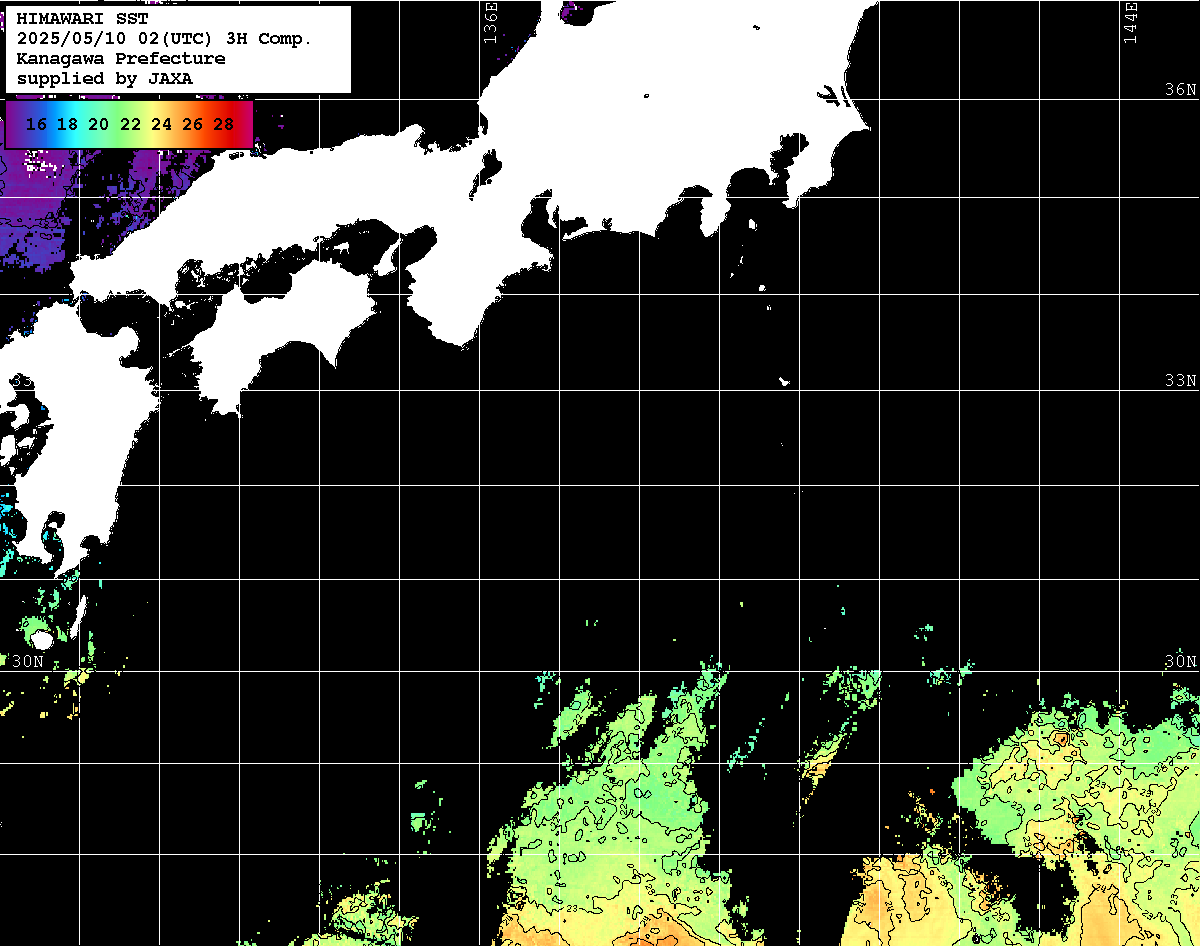Click the 22 value on the color scale
Image resolution: width=1200 pixels, height=946 pixels.
(130, 125)
